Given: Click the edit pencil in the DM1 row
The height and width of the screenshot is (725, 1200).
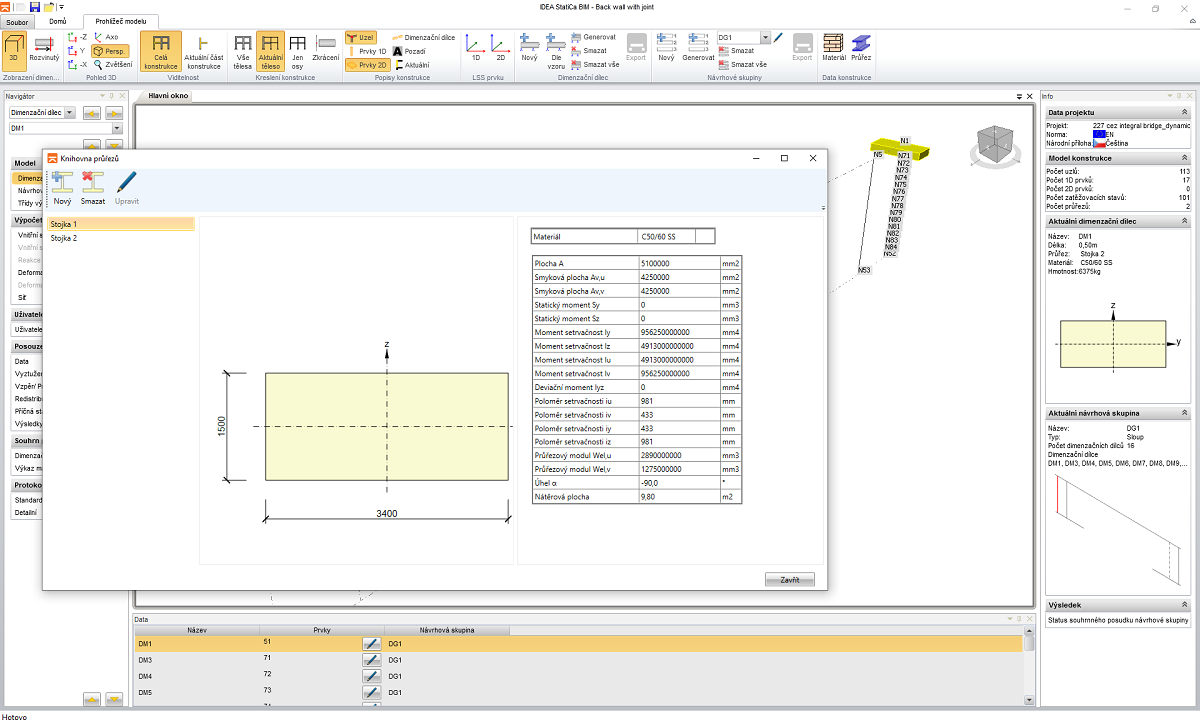Looking at the screenshot, I should pyautogui.click(x=371, y=644).
